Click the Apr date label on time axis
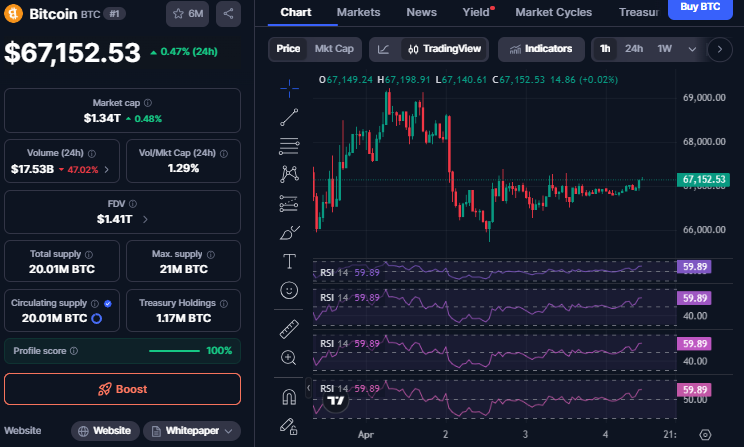 [x=366, y=435]
